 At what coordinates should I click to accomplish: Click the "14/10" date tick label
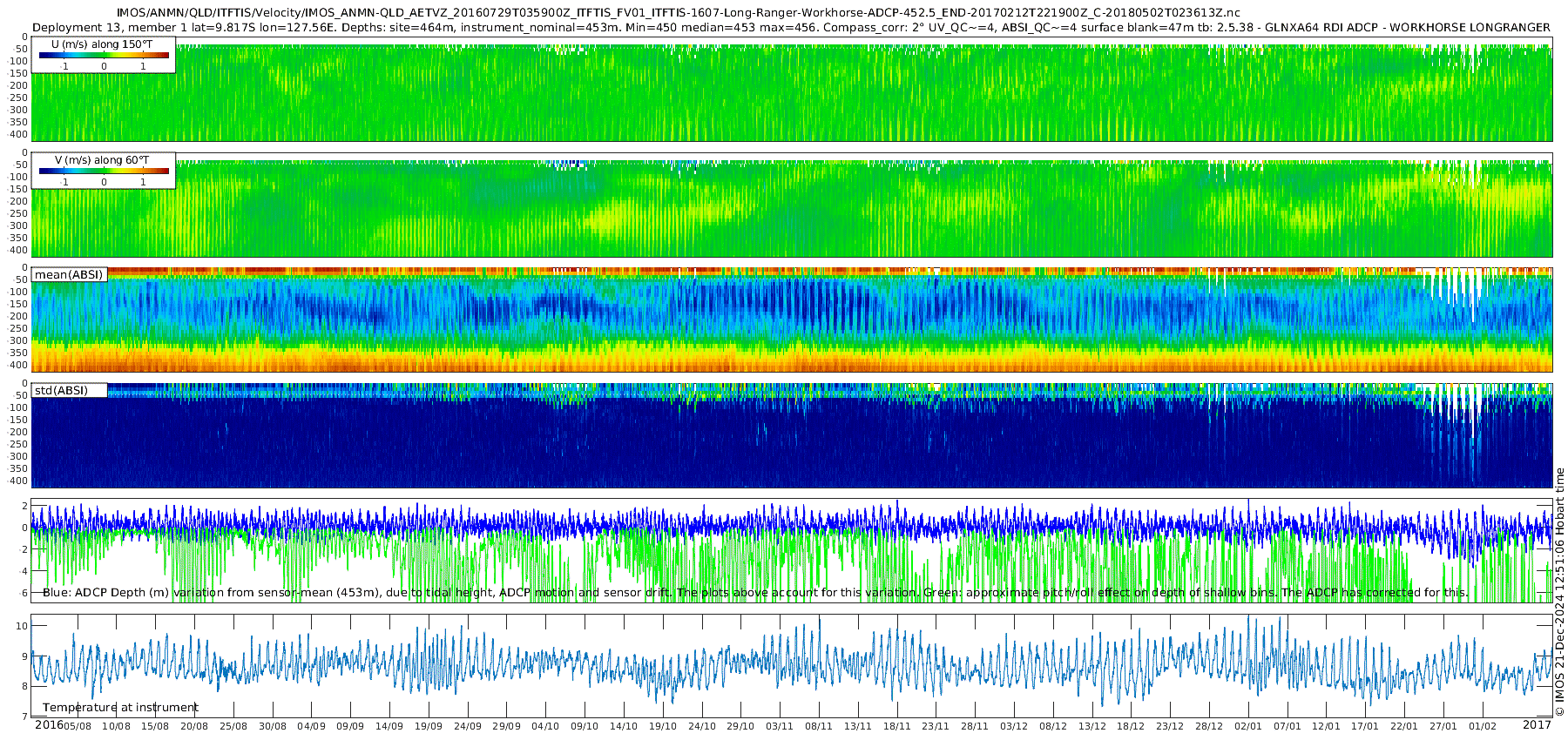coord(624,727)
